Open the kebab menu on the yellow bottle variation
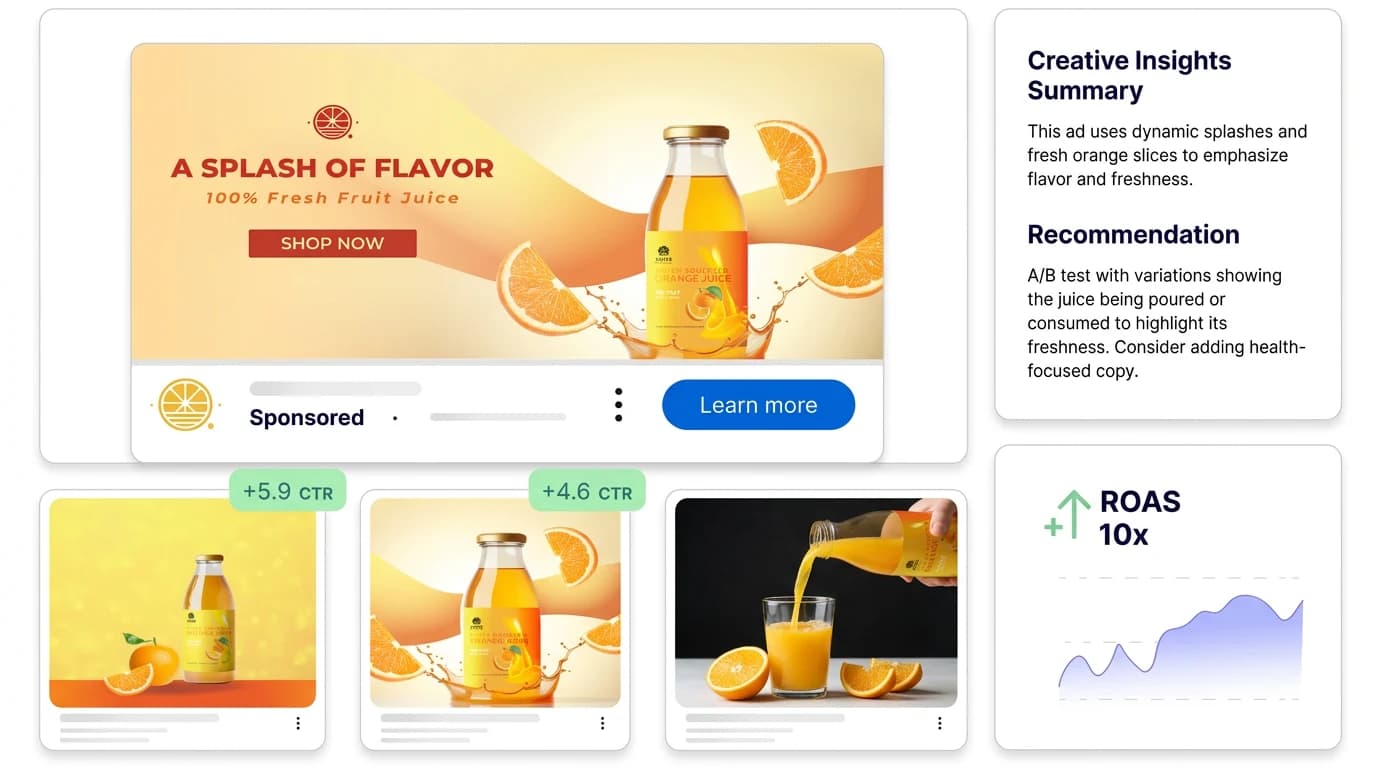 point(297,722)
